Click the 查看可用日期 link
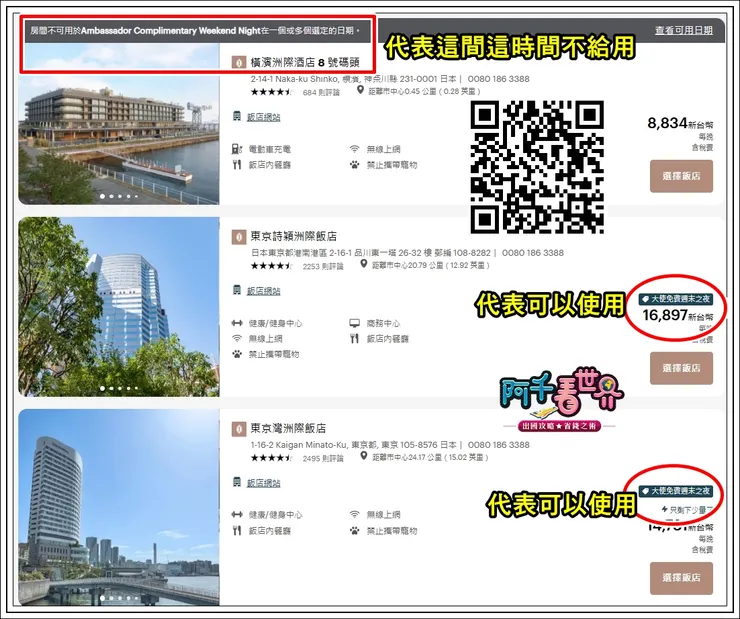 pyautogui.click(x=683, y=30)
